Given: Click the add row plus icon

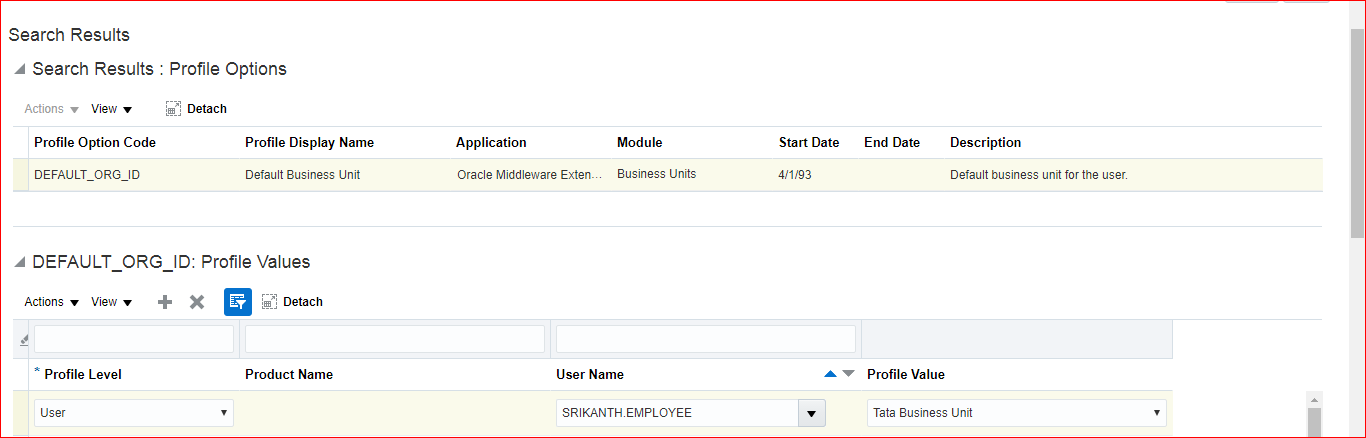Looking at the screenshot, I should point(166,302).
